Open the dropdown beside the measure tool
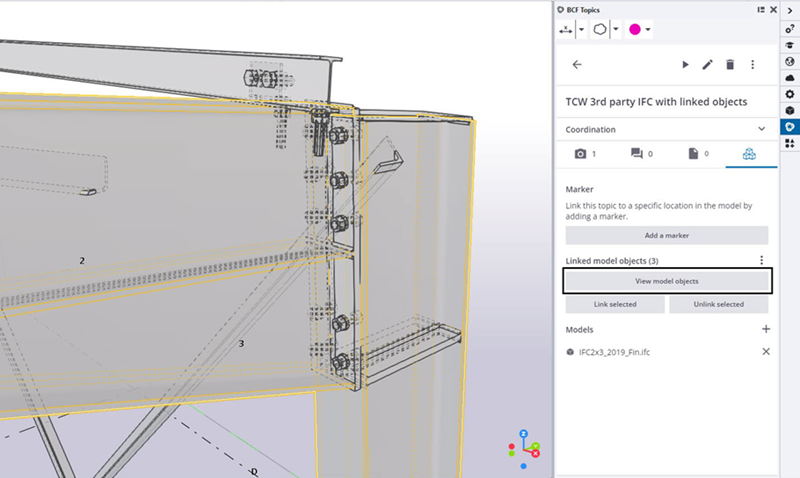 coord(581,30)
